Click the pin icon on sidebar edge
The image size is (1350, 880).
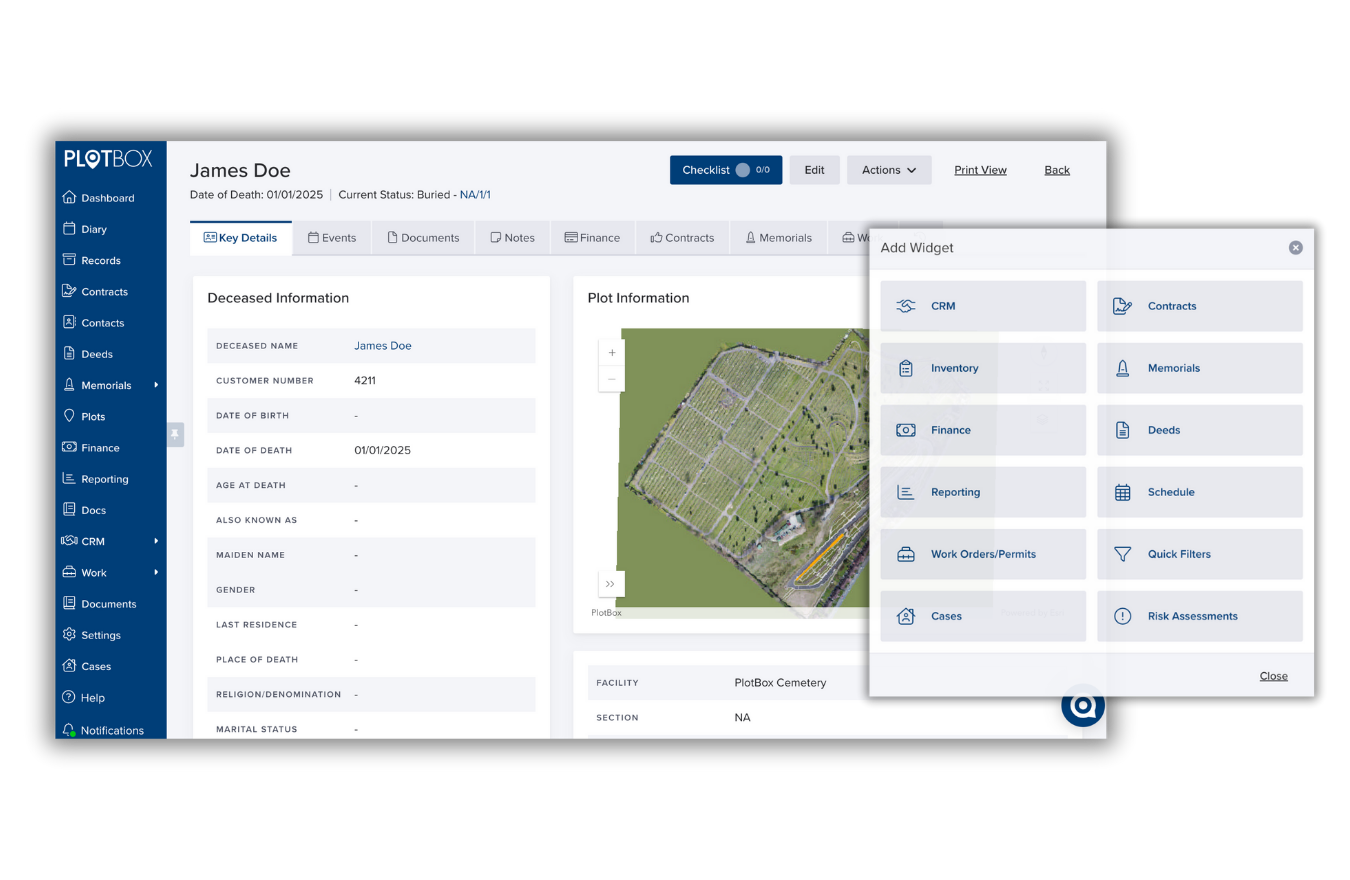(175, 434)
